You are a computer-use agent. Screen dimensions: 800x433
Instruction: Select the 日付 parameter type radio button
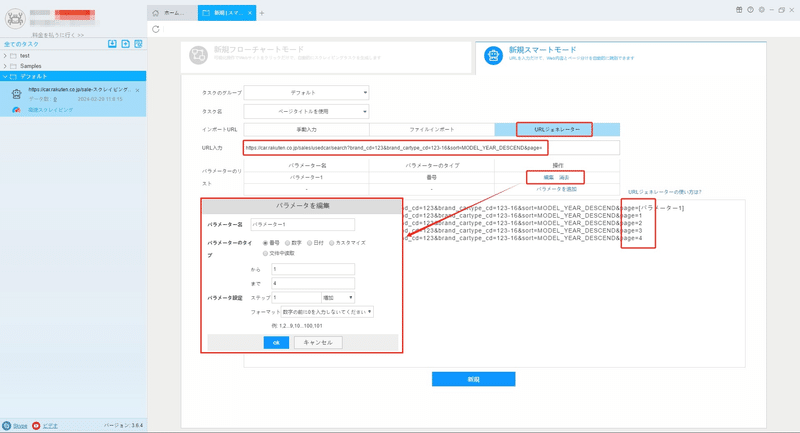coord(309,243)
